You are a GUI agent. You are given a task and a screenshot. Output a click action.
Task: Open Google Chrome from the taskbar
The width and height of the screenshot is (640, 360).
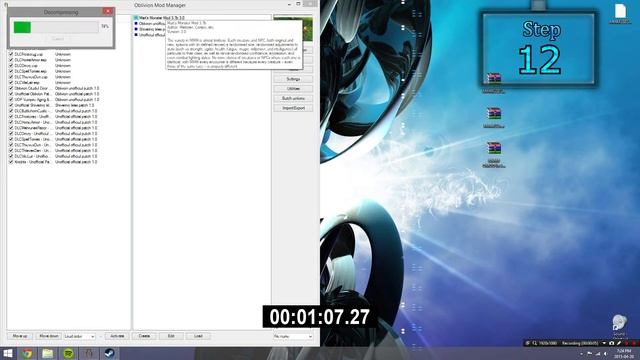(x=27, y=353)
